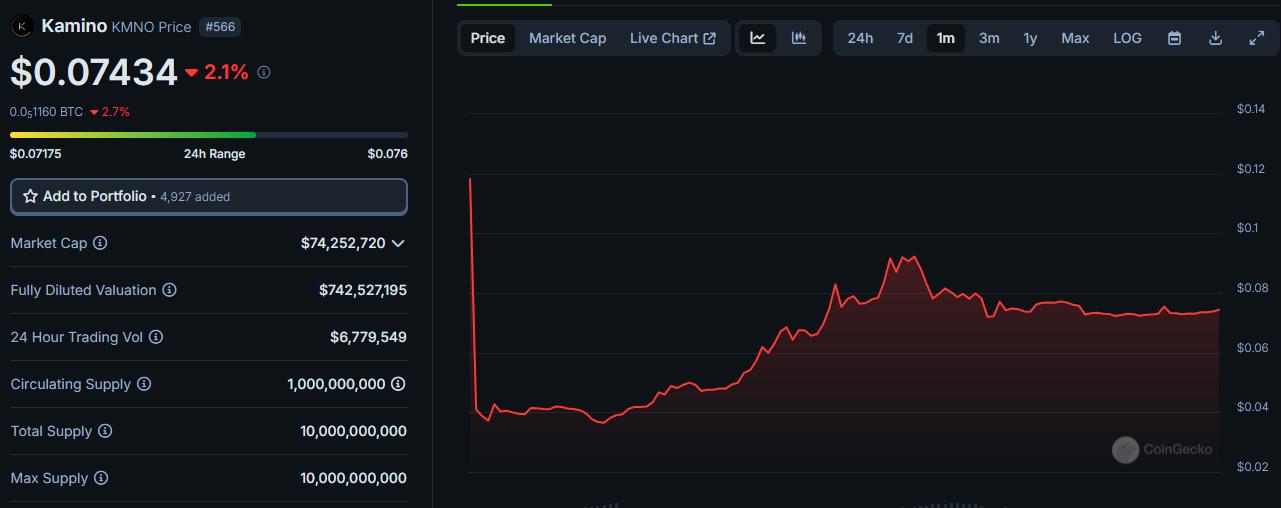Click the $0.076 range high value

387,154
